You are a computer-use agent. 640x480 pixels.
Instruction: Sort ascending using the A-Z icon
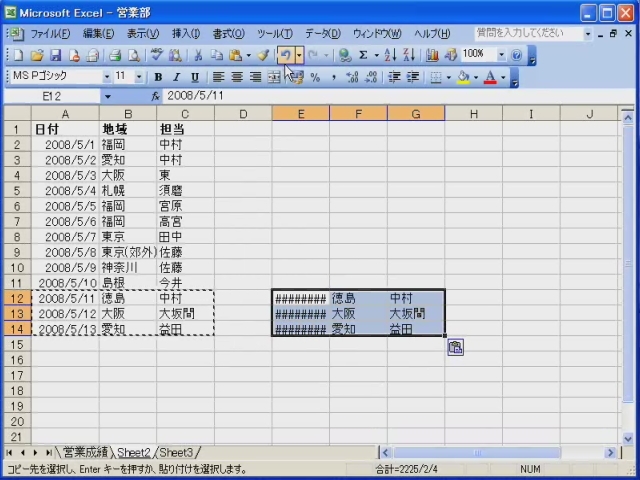389,56
